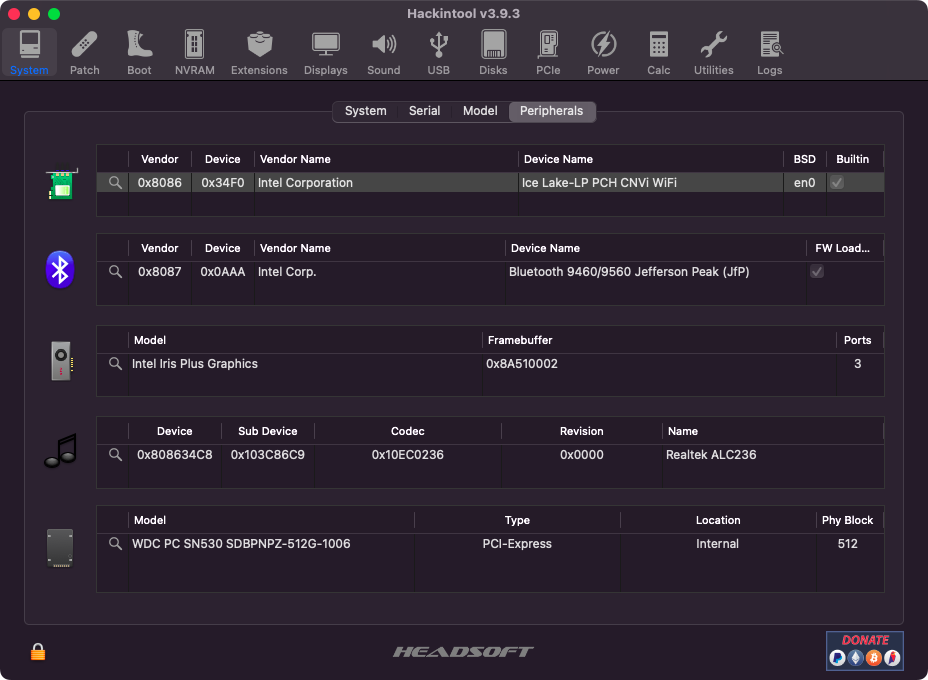Screen dimensions: 928x680
Task: Click the BSD column header
Action: (804, 159)
